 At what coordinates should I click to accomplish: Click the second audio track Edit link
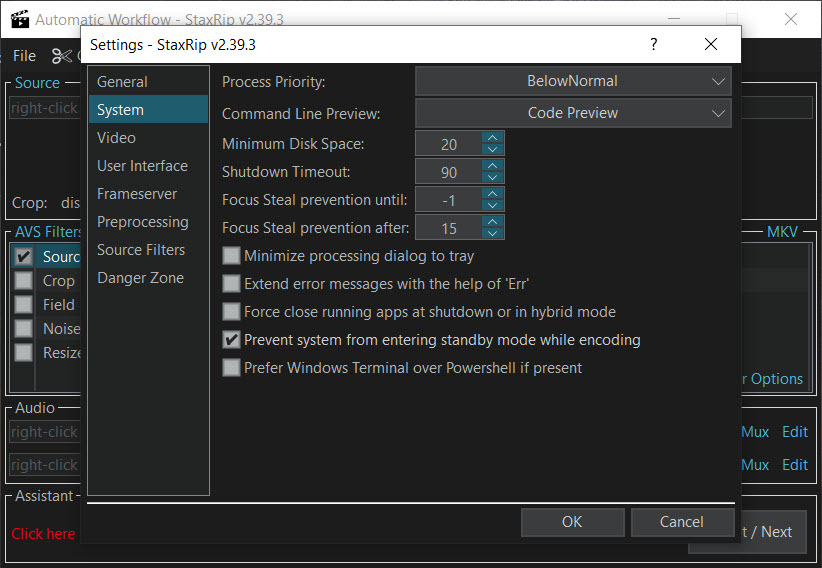click(x=795, y=465)
